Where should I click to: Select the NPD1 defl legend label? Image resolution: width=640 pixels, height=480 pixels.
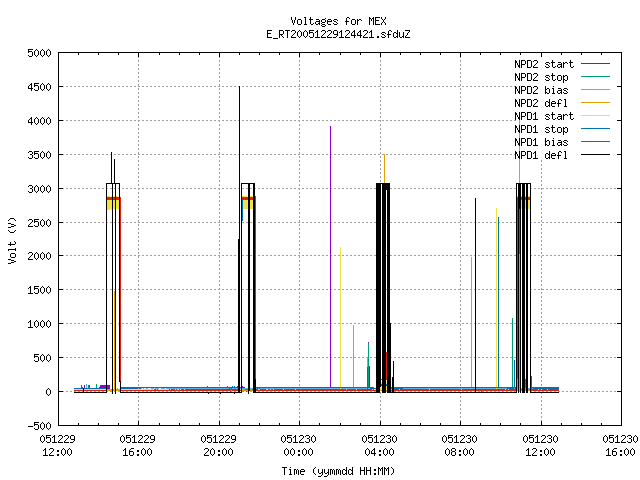point(541,156)
